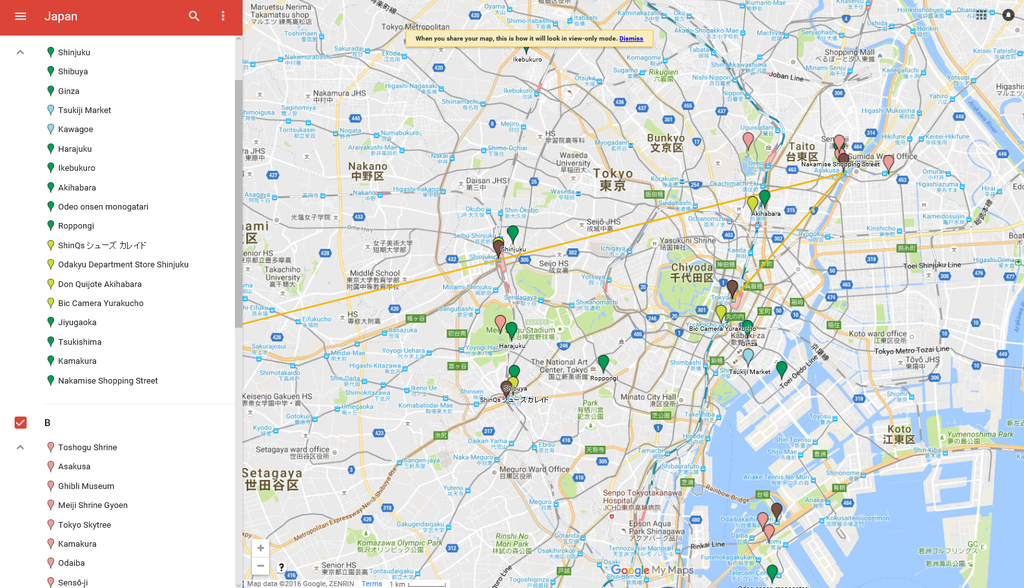Select Ghibli Museum in layer B

coord(86,486)
